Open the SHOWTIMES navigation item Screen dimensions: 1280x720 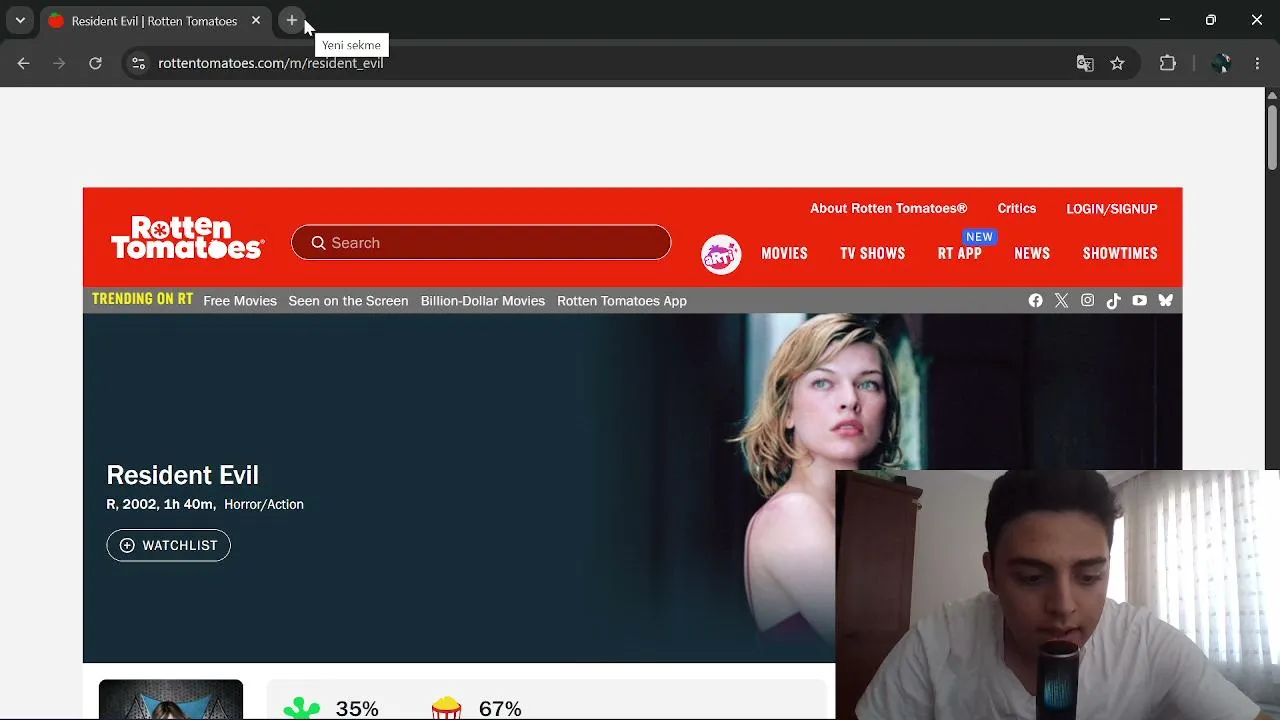click(1120, 254)
